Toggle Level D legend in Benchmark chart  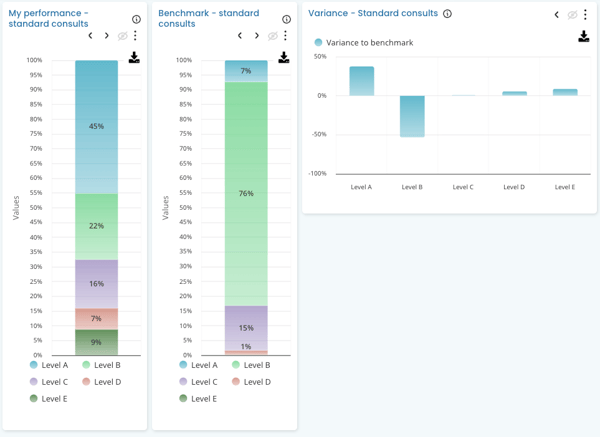[x=250, y=382]
